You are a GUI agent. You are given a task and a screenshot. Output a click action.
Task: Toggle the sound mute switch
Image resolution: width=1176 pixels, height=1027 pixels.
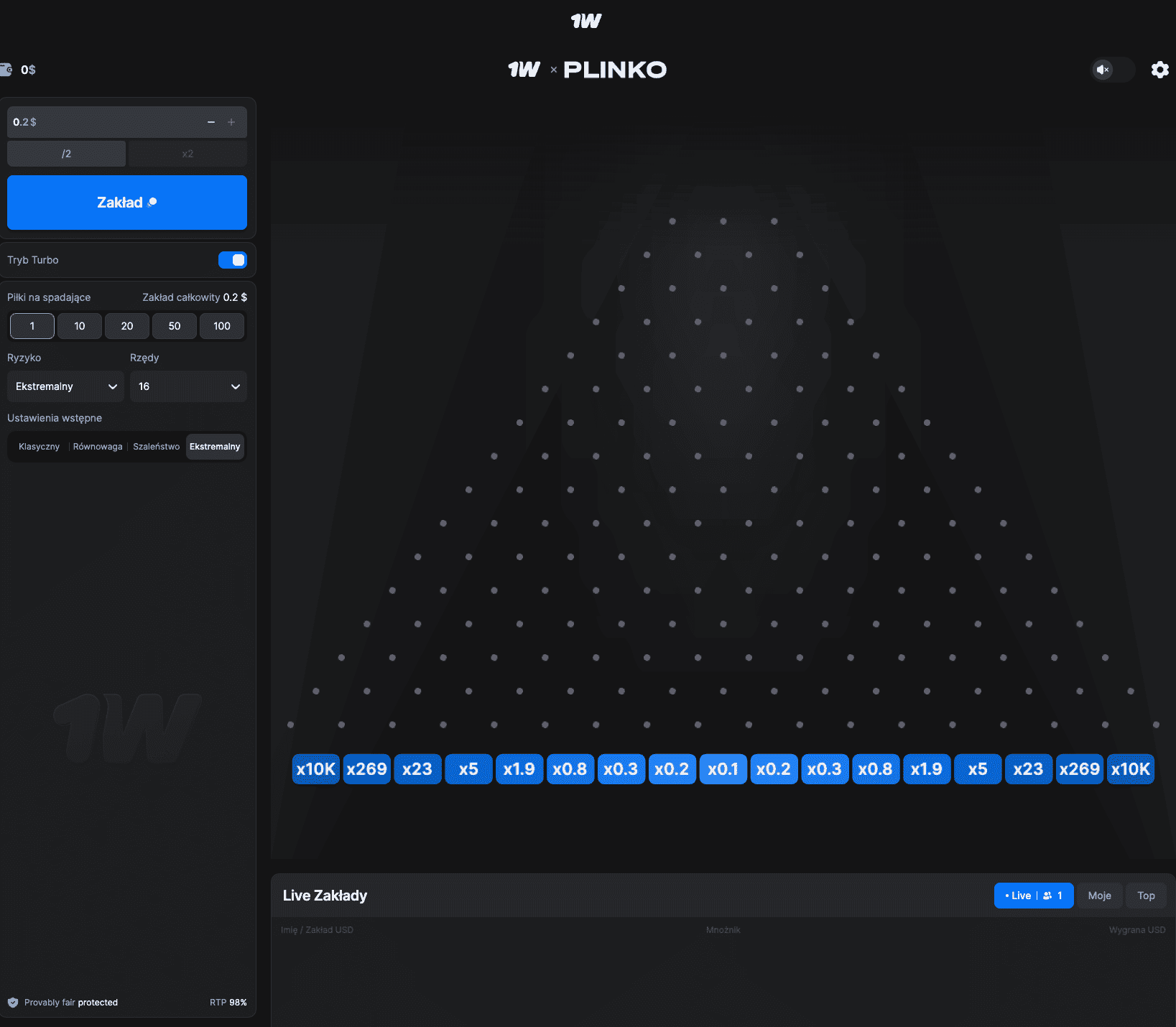pyautogui.click(x=1112, y=70)
